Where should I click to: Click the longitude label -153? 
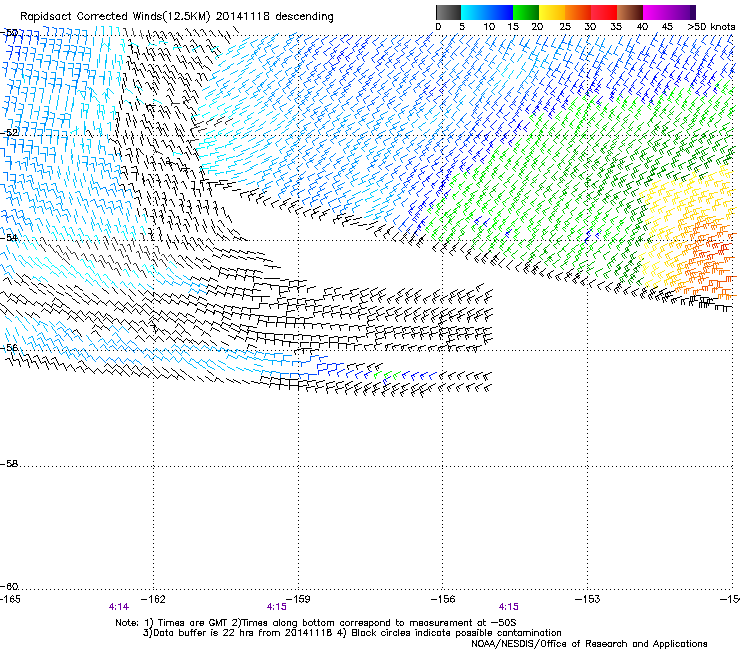click(588, 599)
